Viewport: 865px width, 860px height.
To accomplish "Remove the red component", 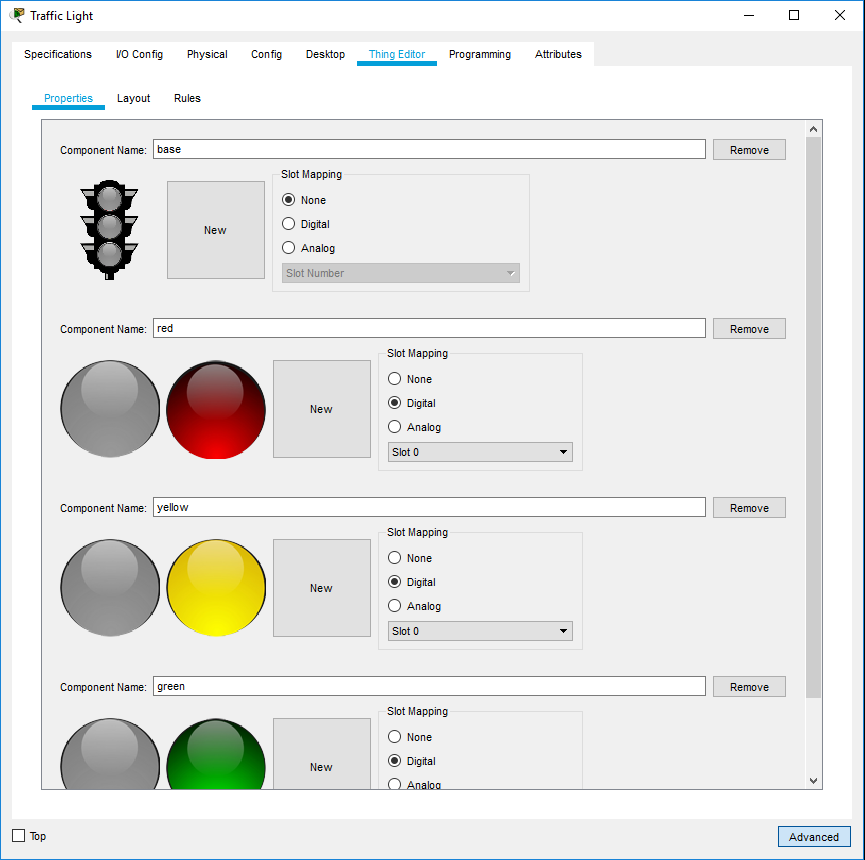I will 749,329.
